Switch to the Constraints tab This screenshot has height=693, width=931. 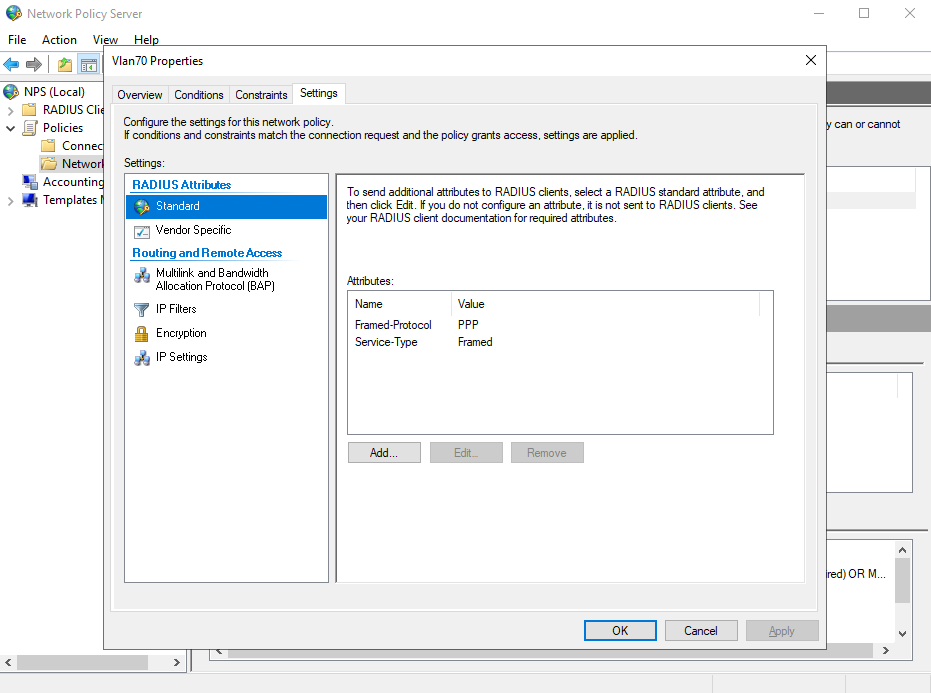(x=261, y=95)
